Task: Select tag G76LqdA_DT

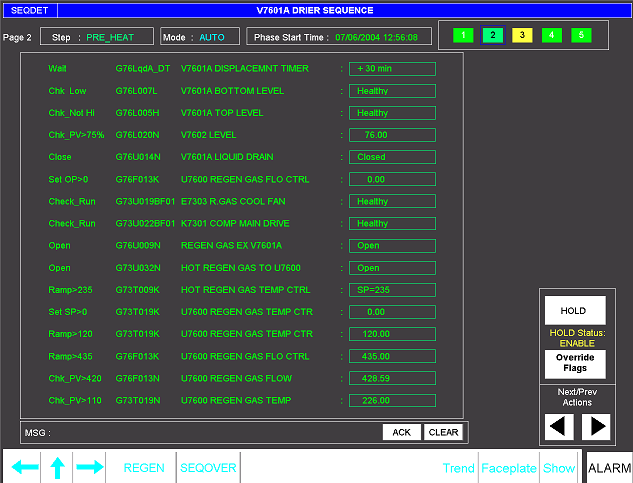Action: pos(143,69)
